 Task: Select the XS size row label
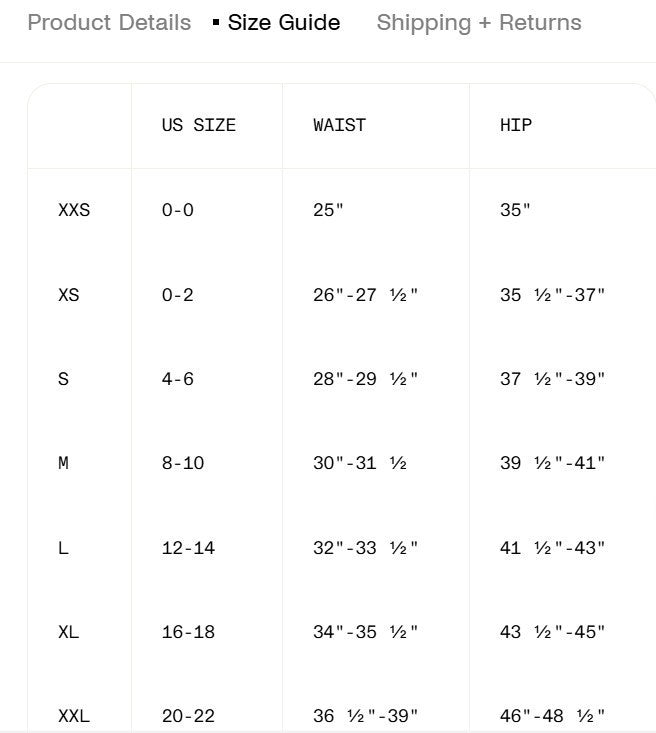click(69, 295)
